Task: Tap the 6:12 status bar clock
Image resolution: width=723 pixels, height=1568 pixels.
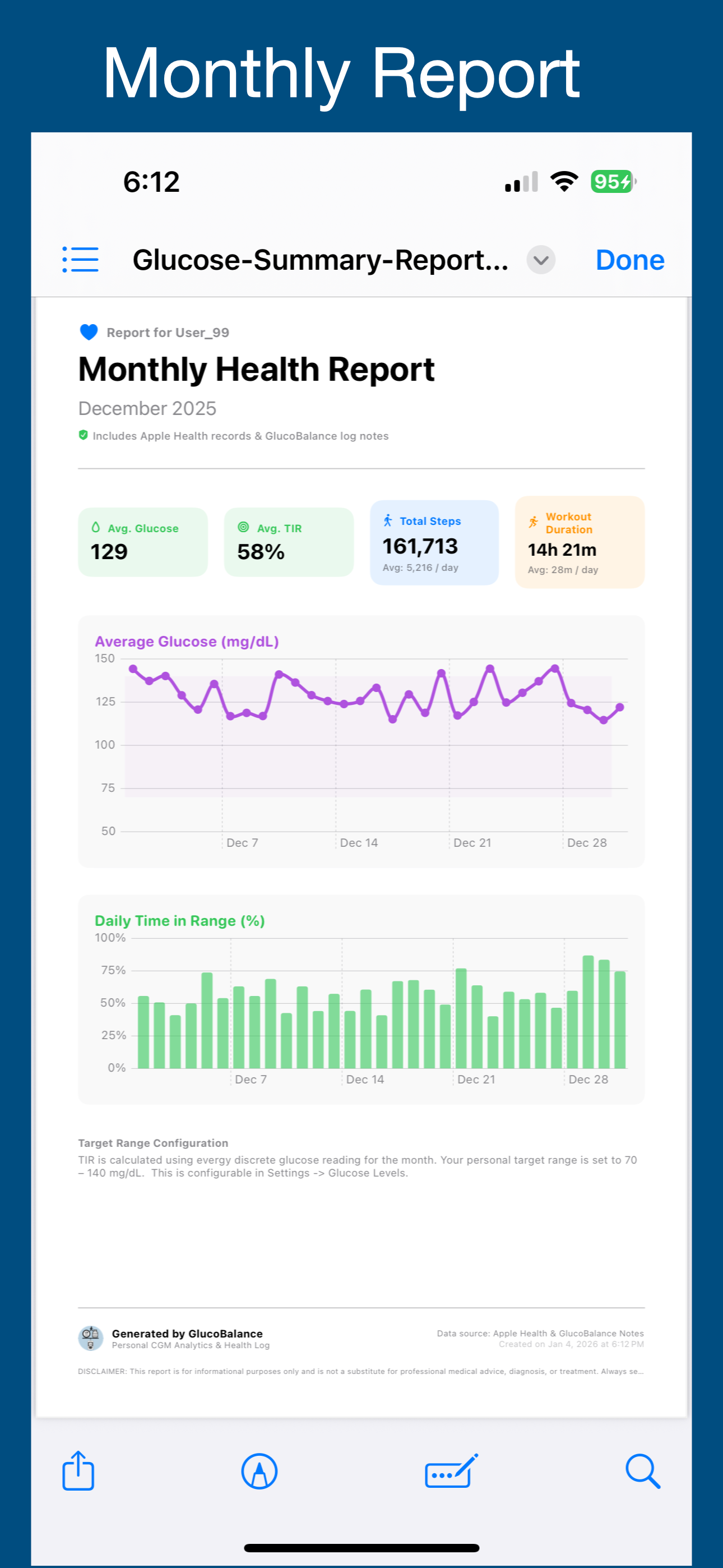Action: pos(151,181)
